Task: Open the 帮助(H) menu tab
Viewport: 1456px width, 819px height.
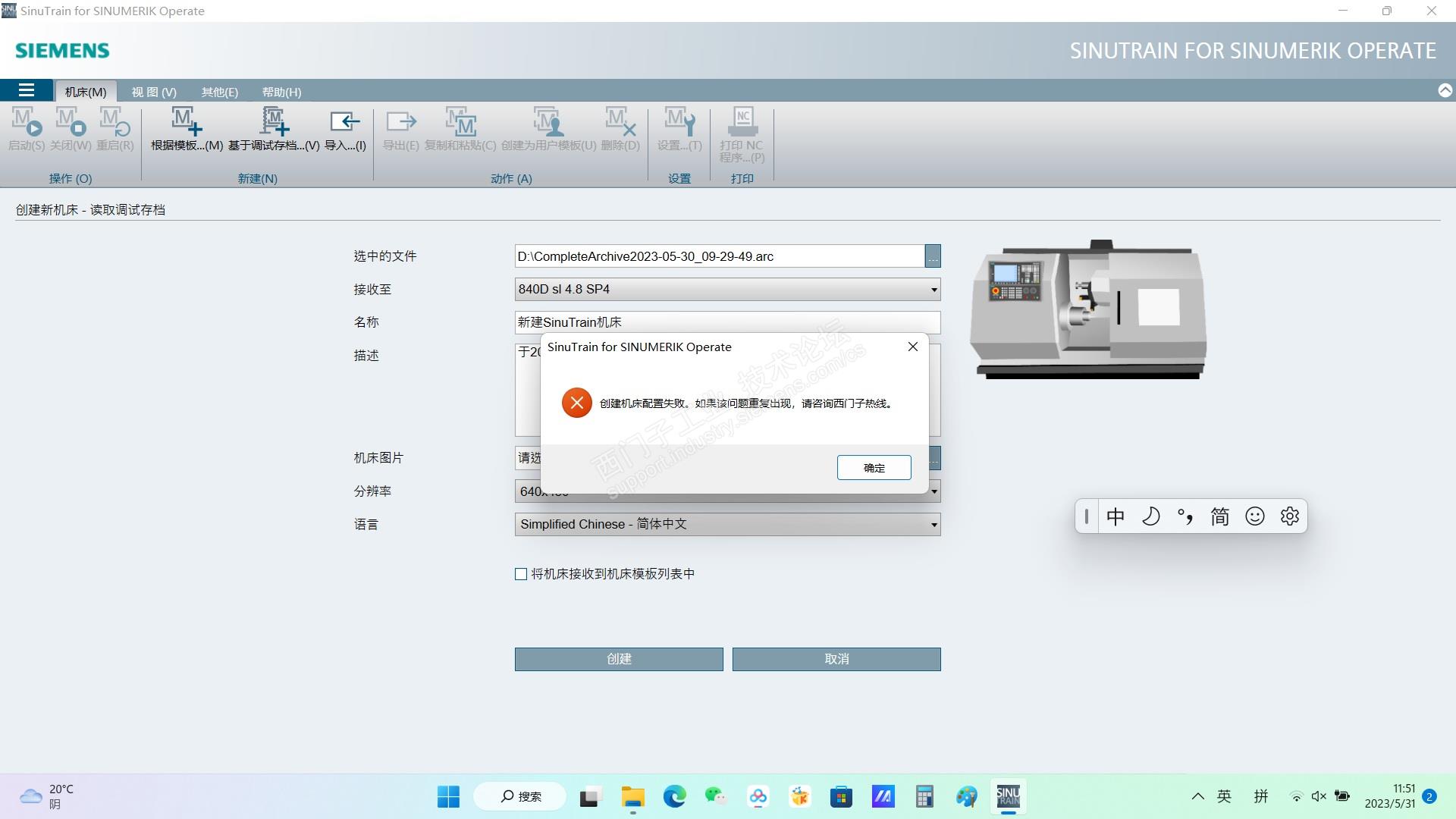Action: [281, 92]
